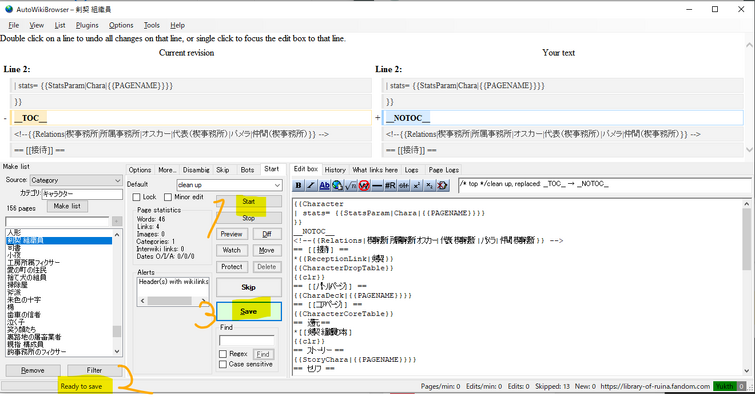The width and height of the screenshot is (755, 399).
Task: Apply superscript x² icon
Action: (417, 185)
